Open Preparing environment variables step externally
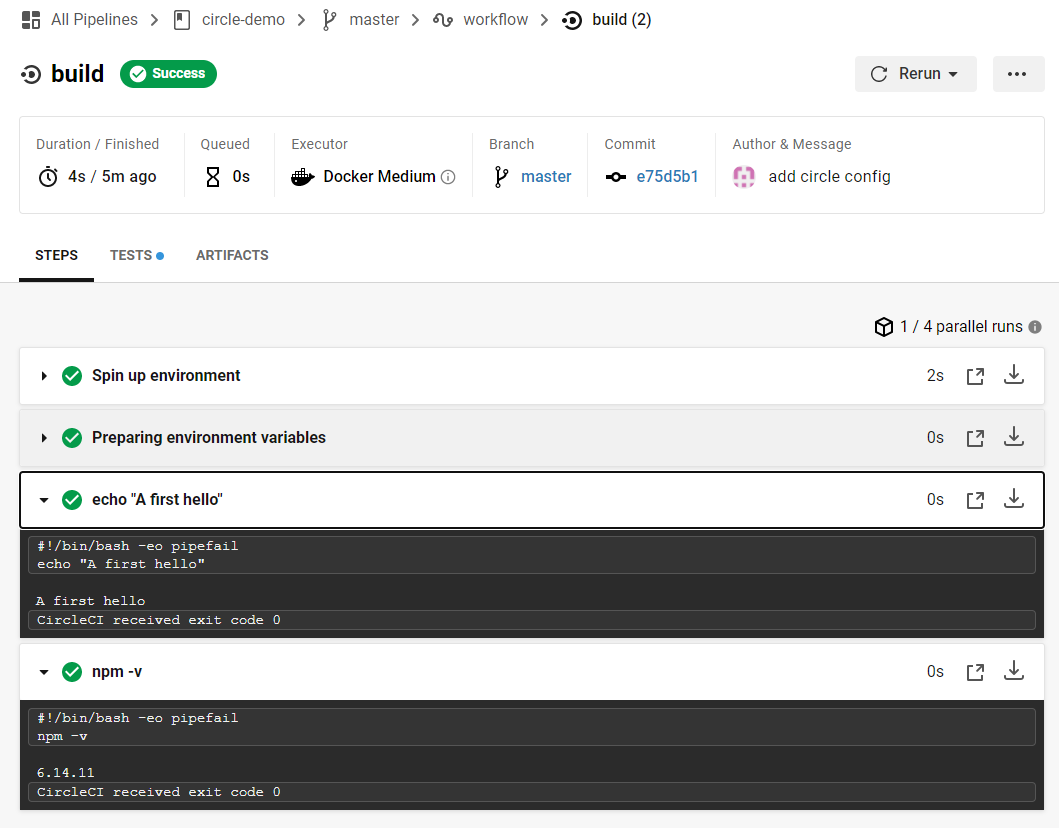This screenshot has height=828, width=1059. [x=975, y=437]
